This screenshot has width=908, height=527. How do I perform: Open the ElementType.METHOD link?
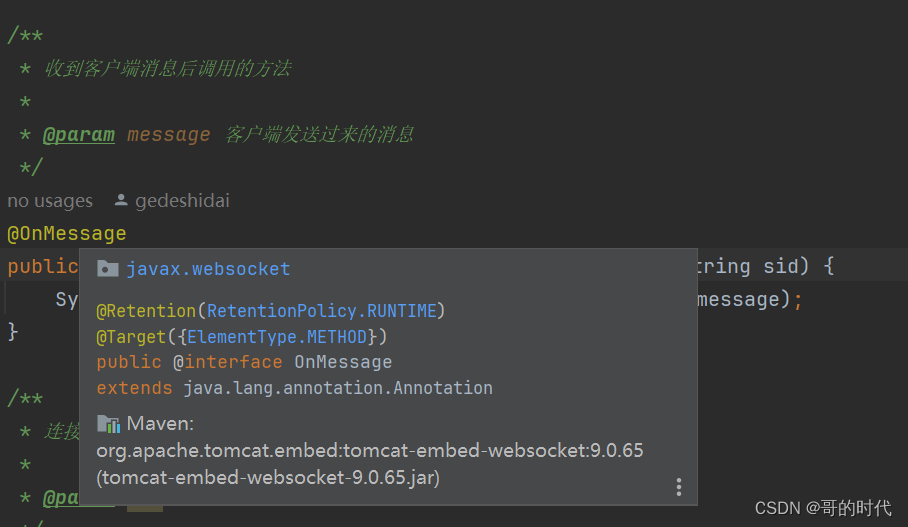277,337
